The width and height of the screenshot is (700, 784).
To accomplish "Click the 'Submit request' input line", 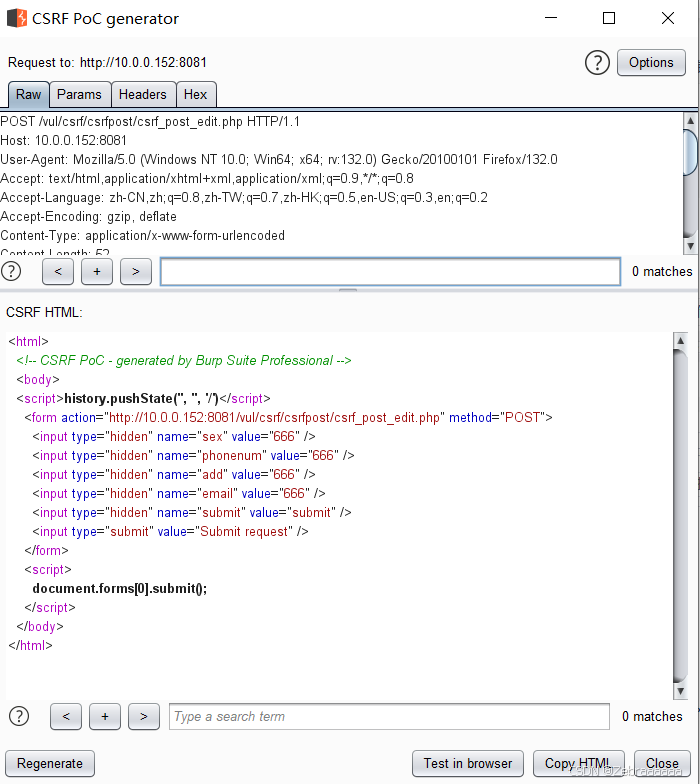I will [170, 532].
